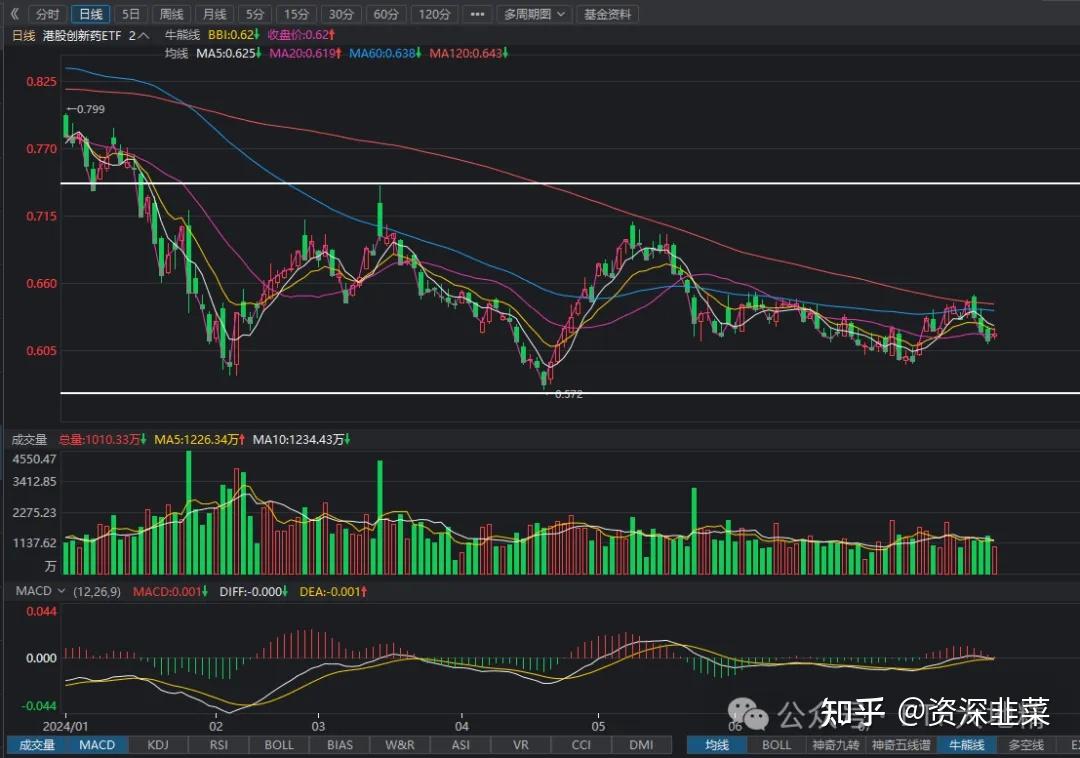This screenshot has height=758, width=1080.
Task: Switch to the 周线 tab
Action: pos(170,14)
